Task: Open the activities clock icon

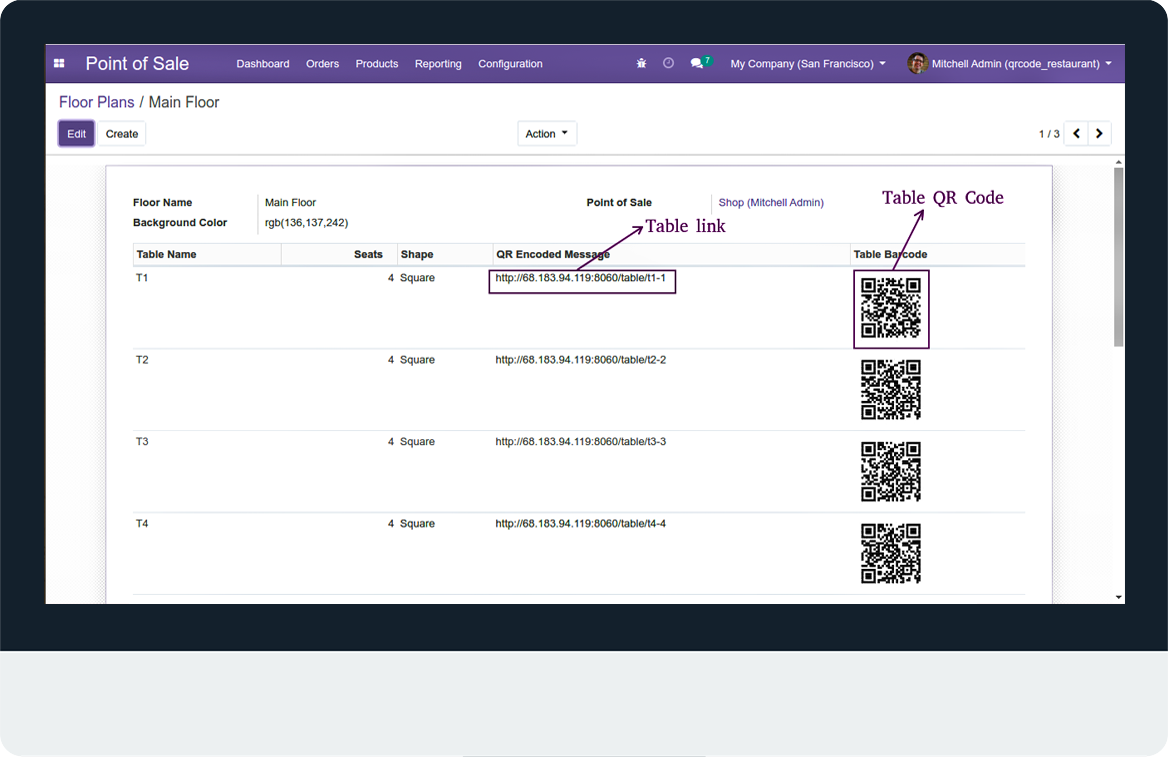Action: tap(668, 63)
